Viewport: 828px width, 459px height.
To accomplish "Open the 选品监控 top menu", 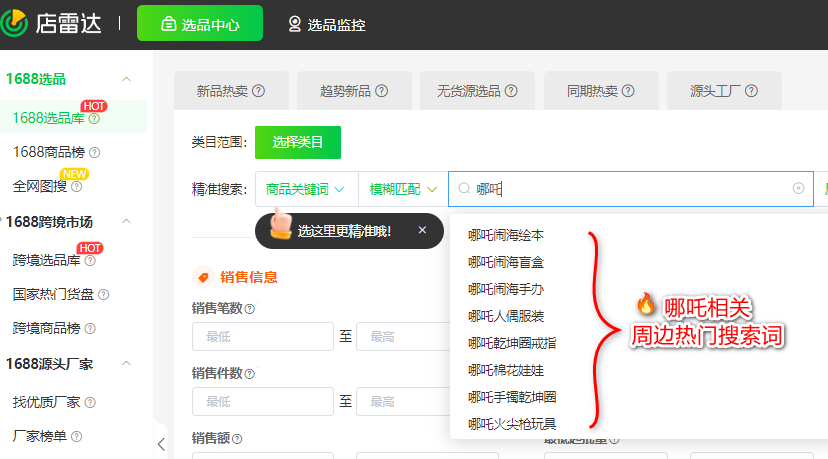I will pyautogui.click(x=326, y=24).
